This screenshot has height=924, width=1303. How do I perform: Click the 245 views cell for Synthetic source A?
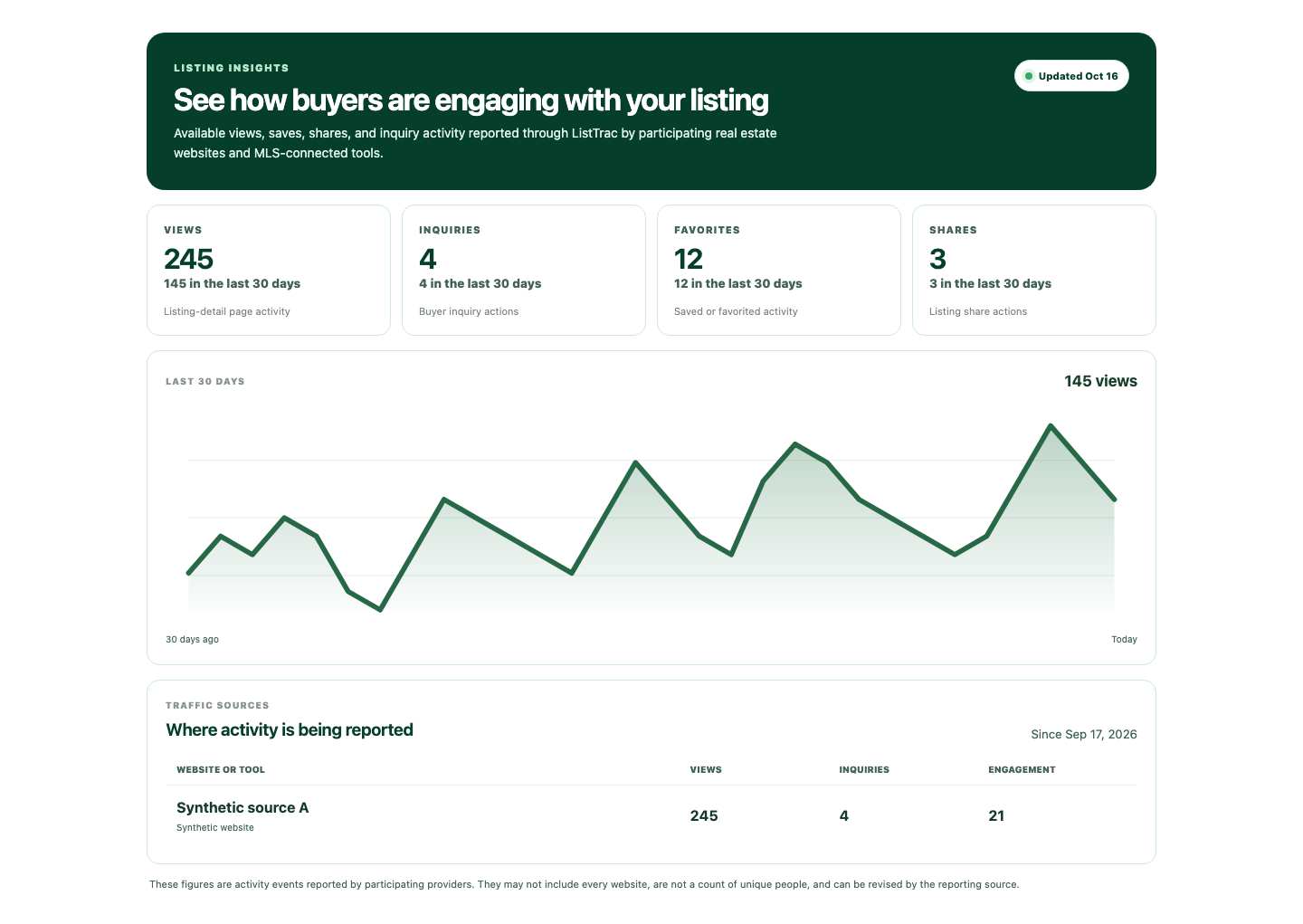pos(704,815)
